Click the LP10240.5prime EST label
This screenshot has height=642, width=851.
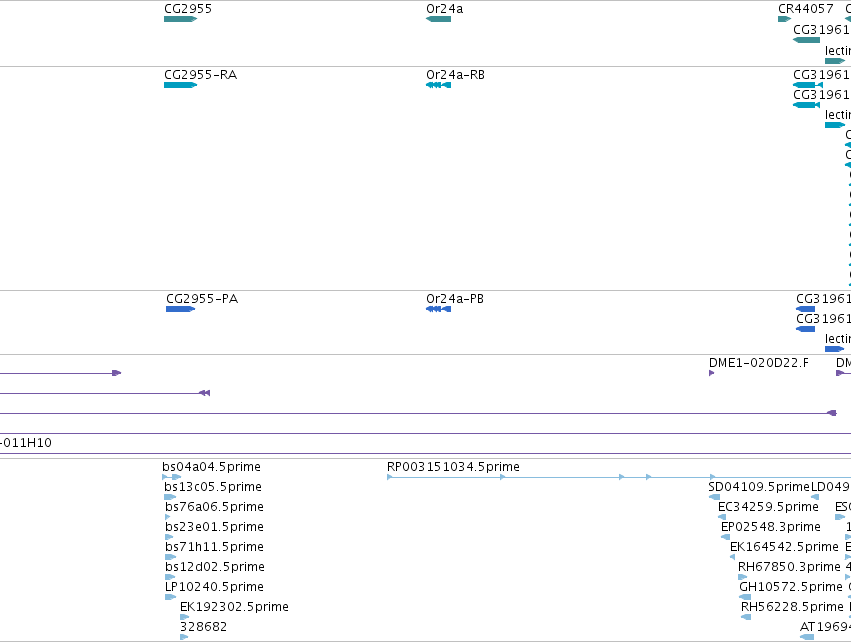tap(214, 587)
